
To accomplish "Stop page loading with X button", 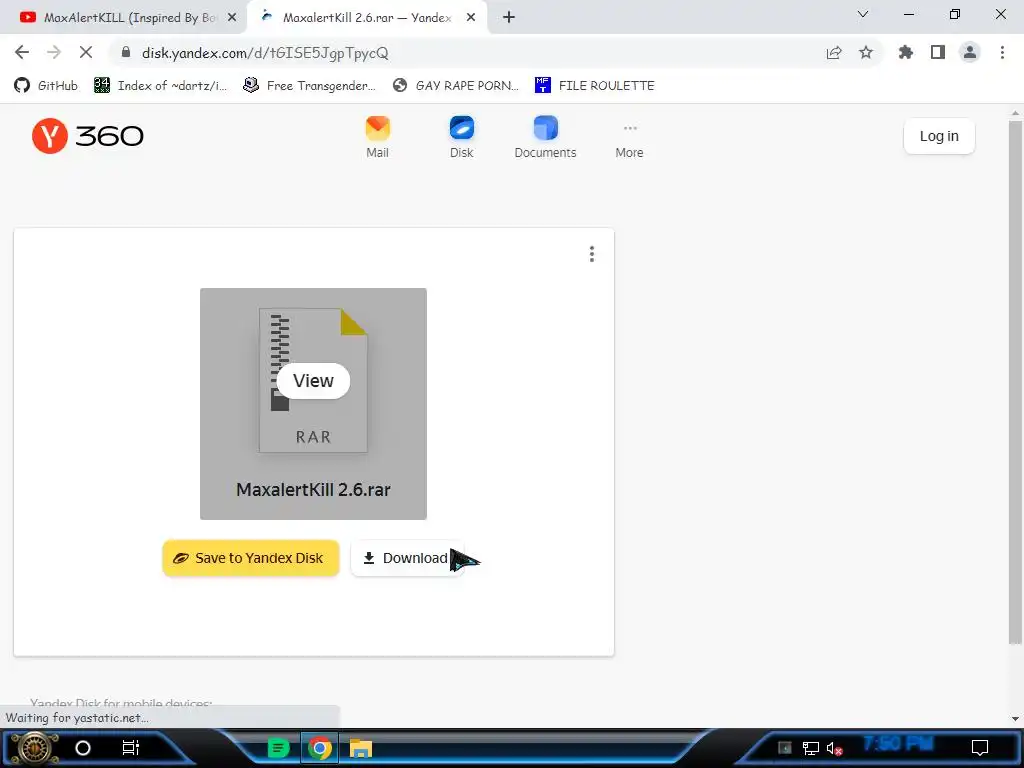I will [86, 52].
